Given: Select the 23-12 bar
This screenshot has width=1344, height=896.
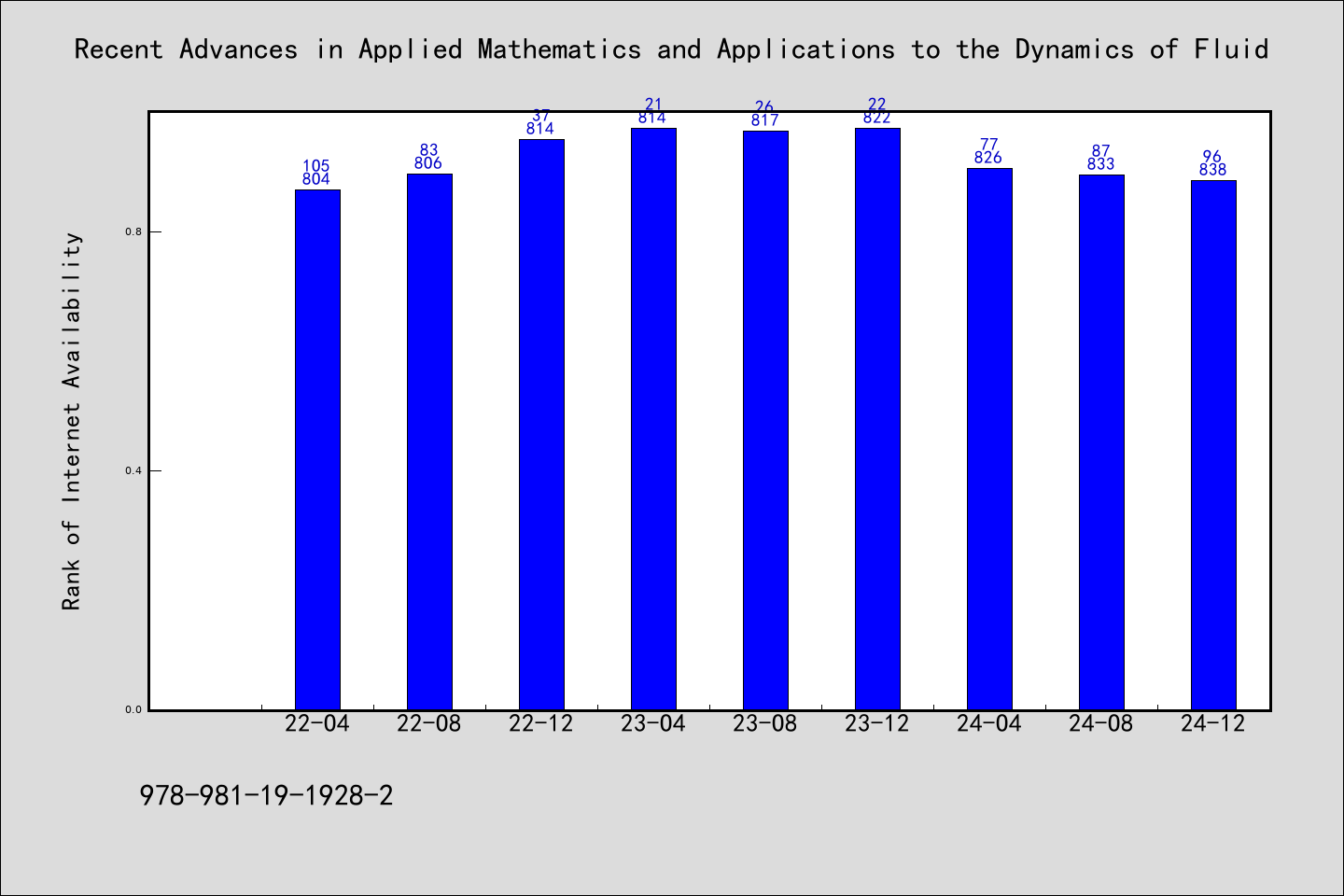Looking at the screenshot, I should pos(877,419).
